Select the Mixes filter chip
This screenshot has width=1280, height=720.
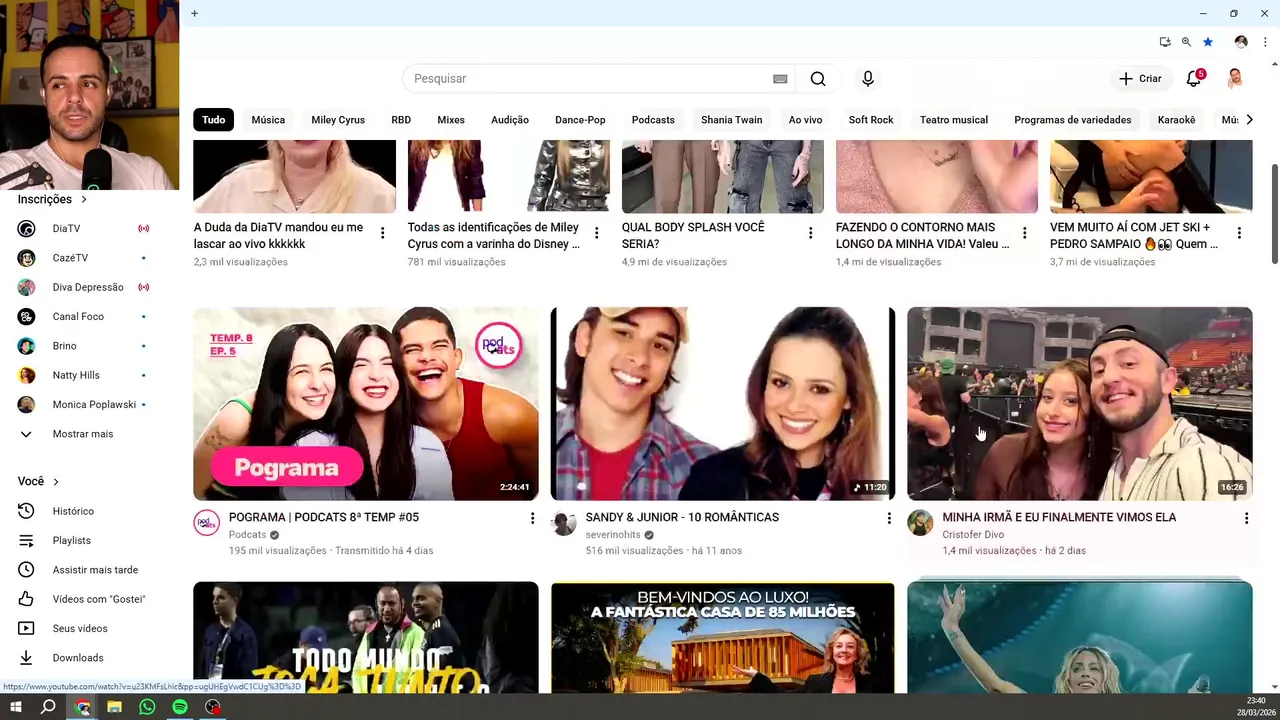coord(451,120)
